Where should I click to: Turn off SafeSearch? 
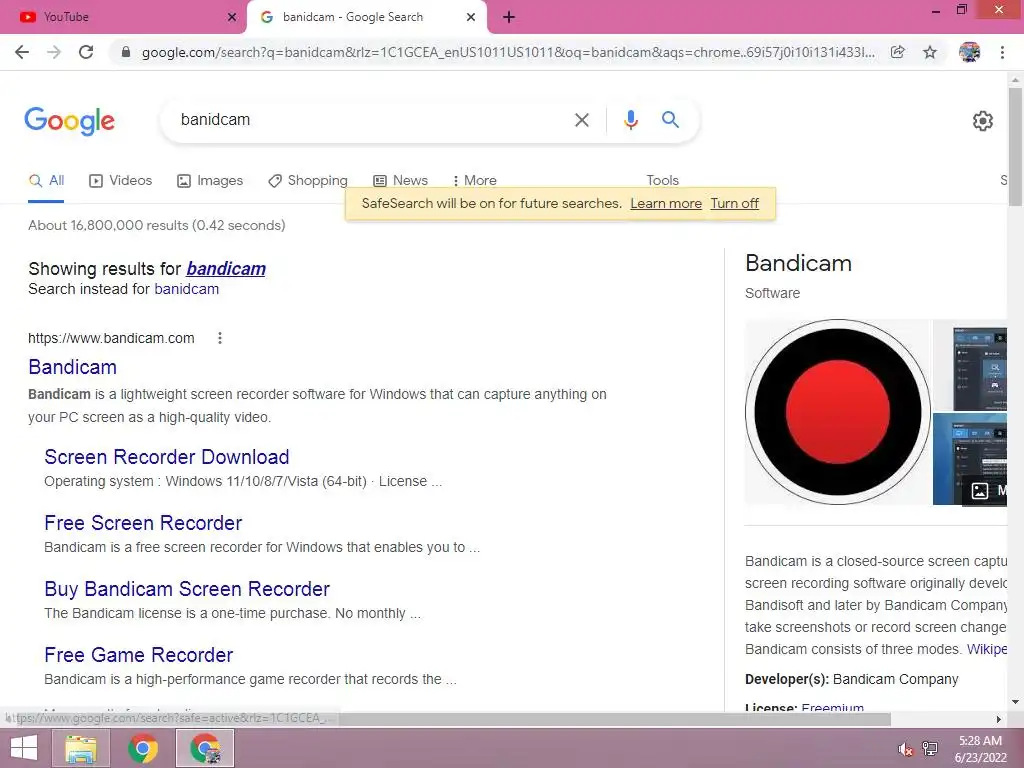pyautogui.click(x=735, y=204)
